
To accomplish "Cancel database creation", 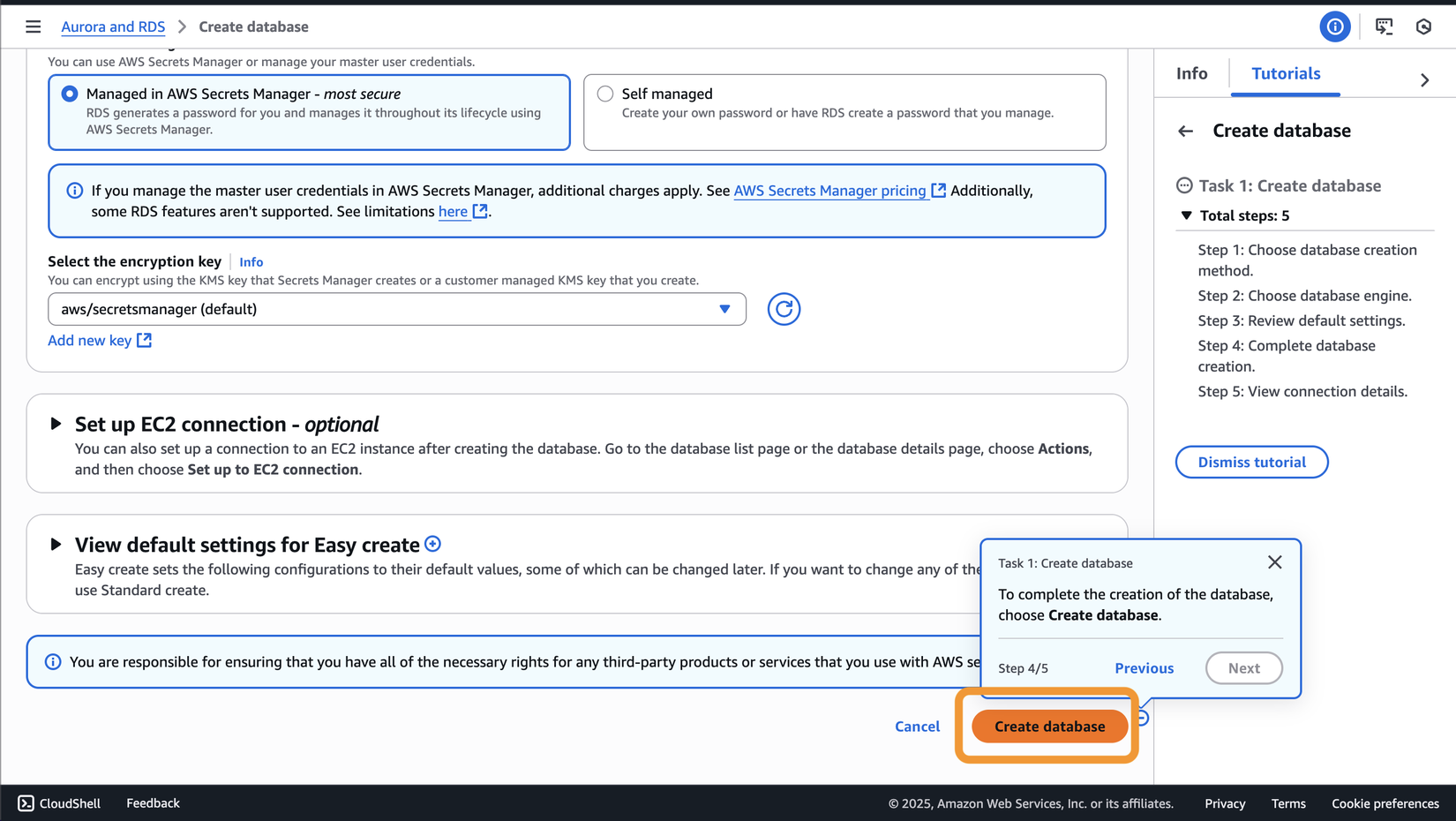I will 917,726.
